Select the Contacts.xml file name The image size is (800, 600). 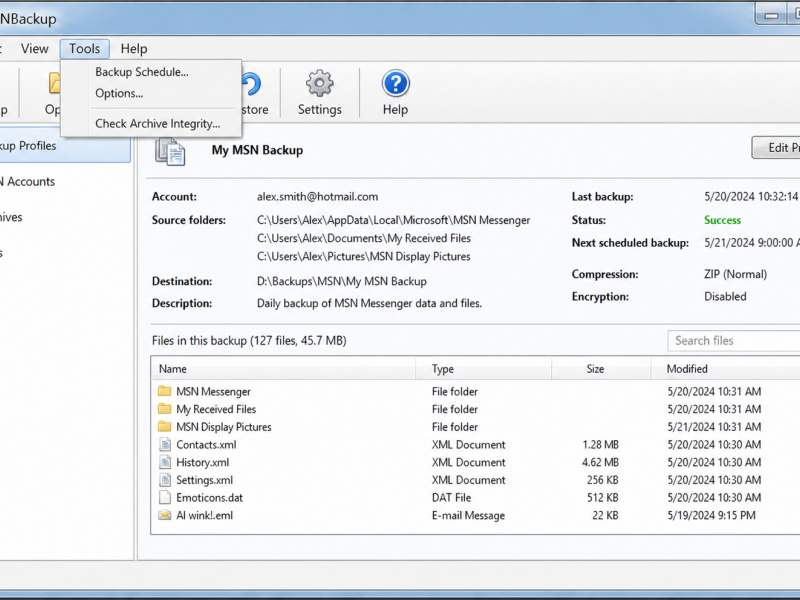(206, 444)
